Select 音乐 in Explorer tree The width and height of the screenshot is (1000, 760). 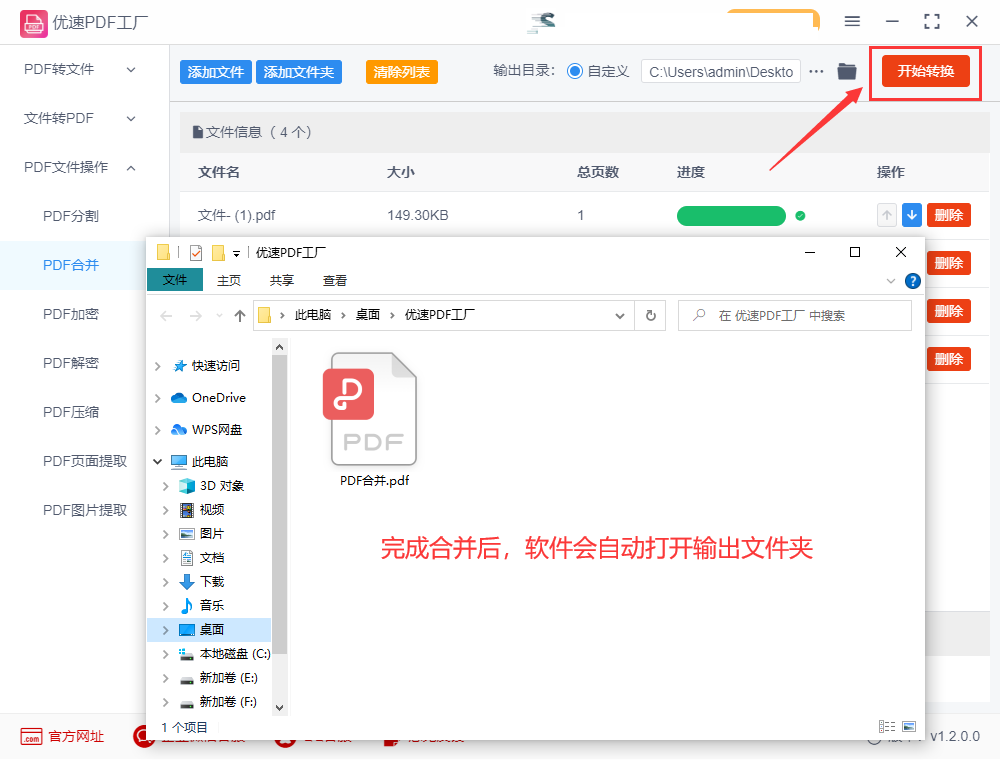point(212,606)
